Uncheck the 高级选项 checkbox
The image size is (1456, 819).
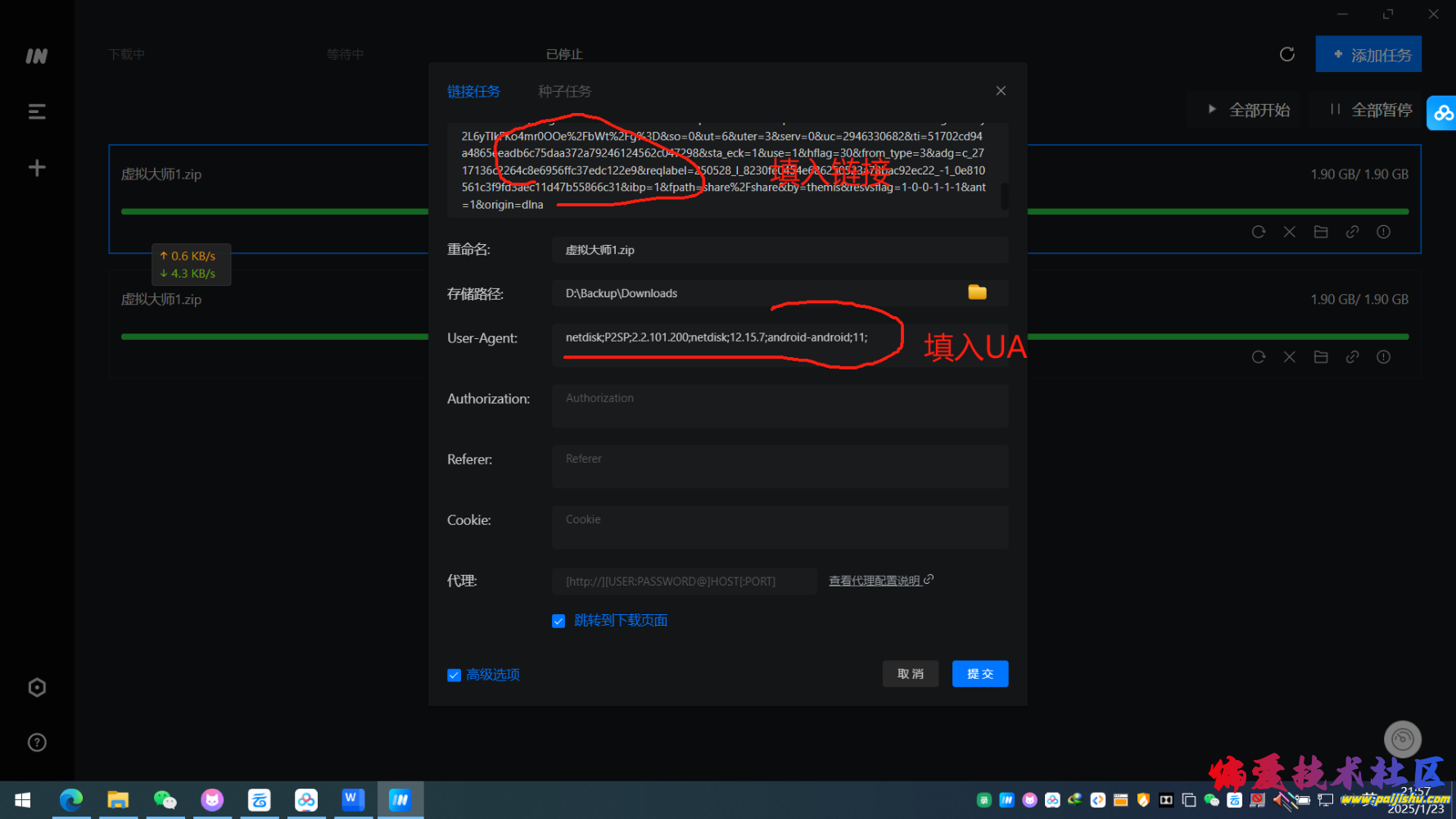(454, 674)
